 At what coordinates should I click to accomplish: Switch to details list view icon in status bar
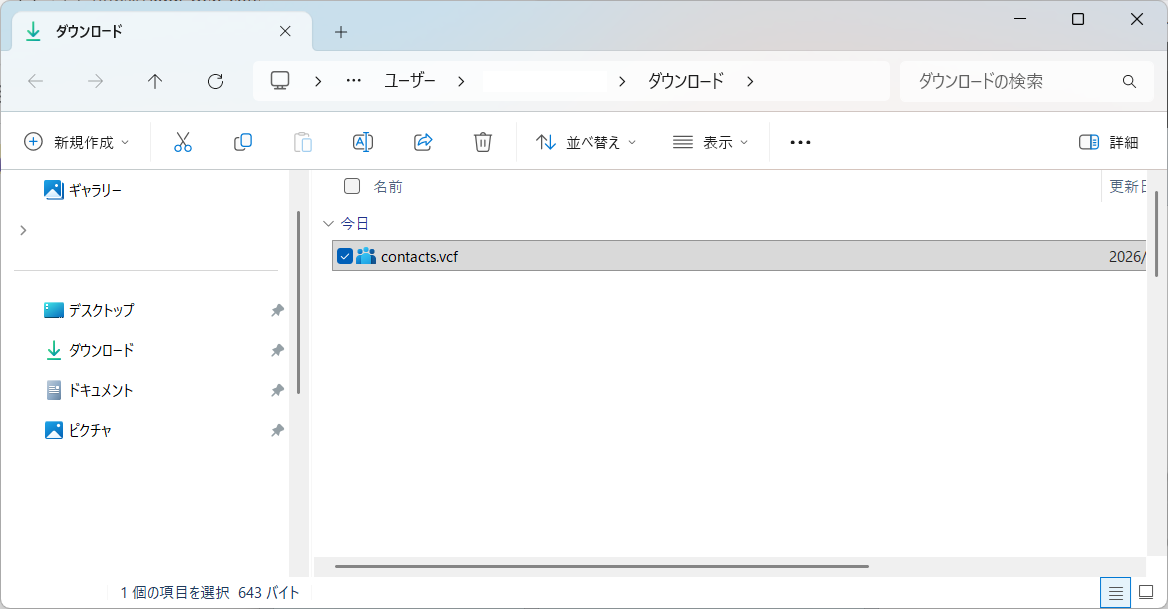1115,593
